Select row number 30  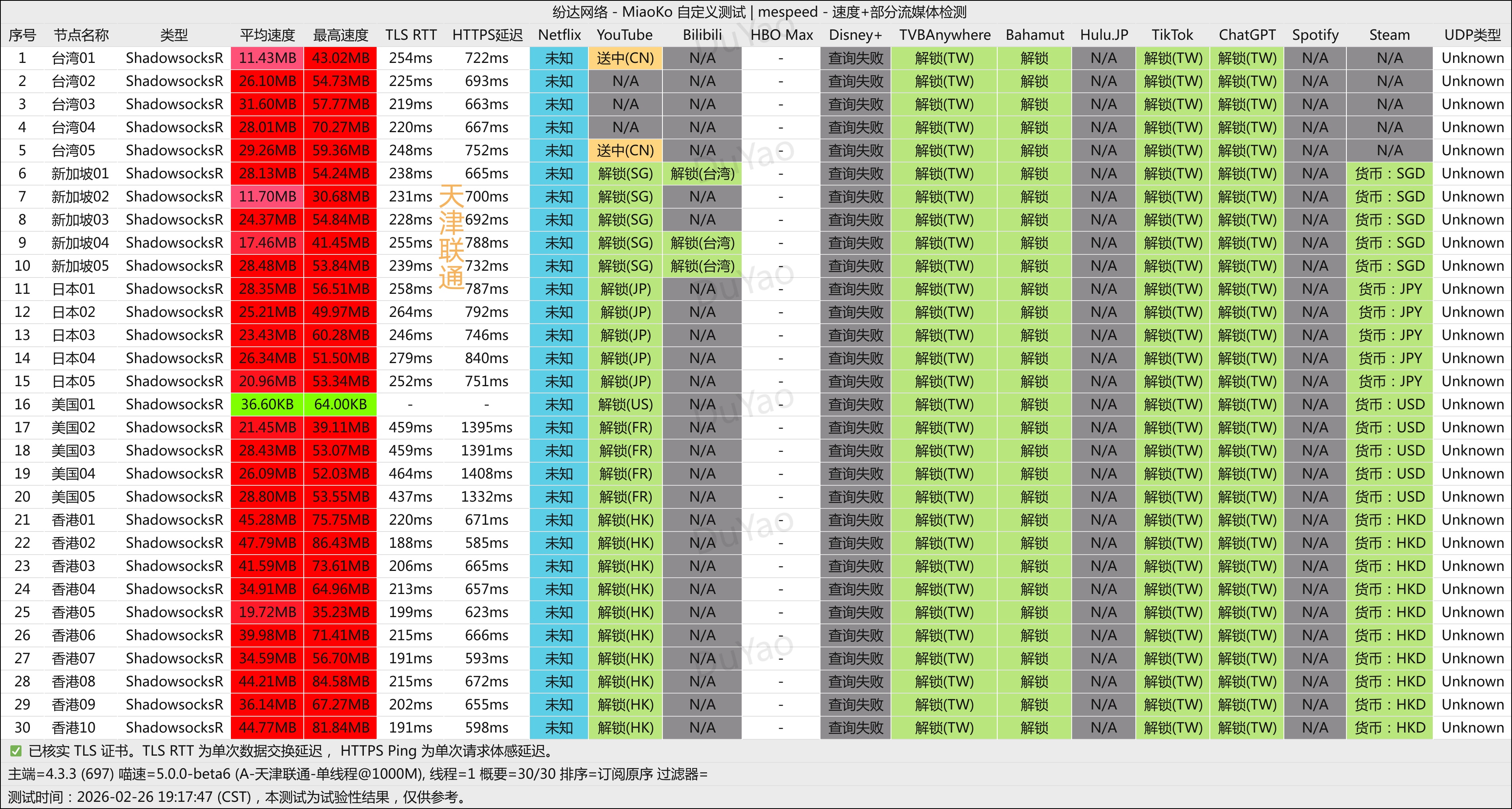coord(22,728)
